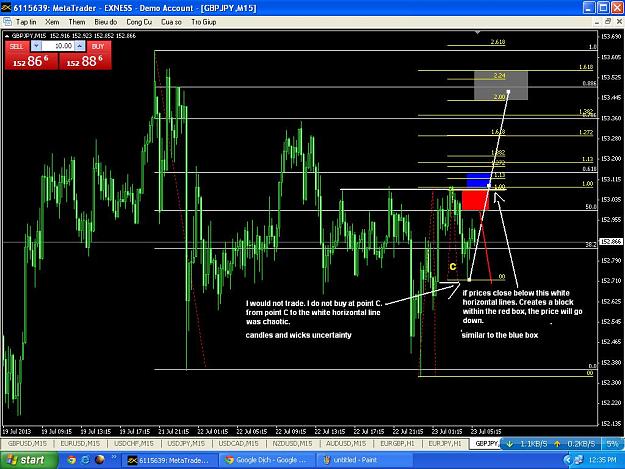Open the Cua so menu
The width and height of the screenshot is (625, 469).
(171, 22)
